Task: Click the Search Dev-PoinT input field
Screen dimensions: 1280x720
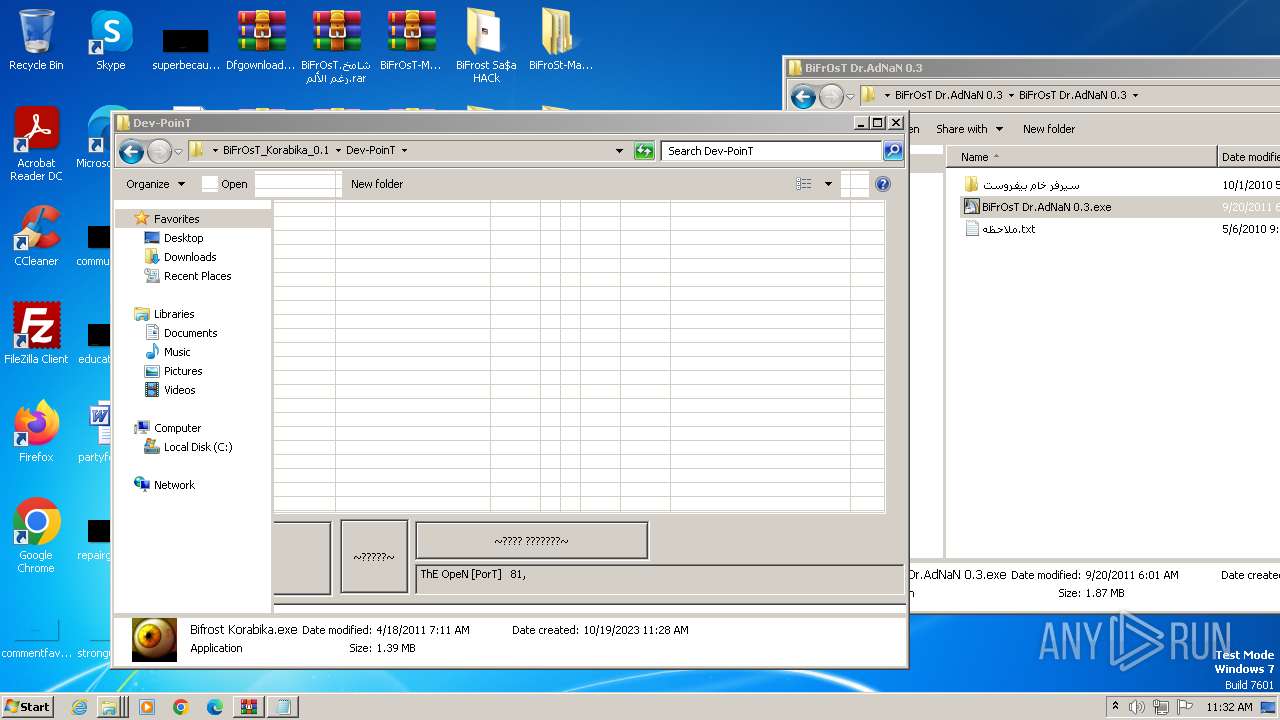Action: [772, 151]
